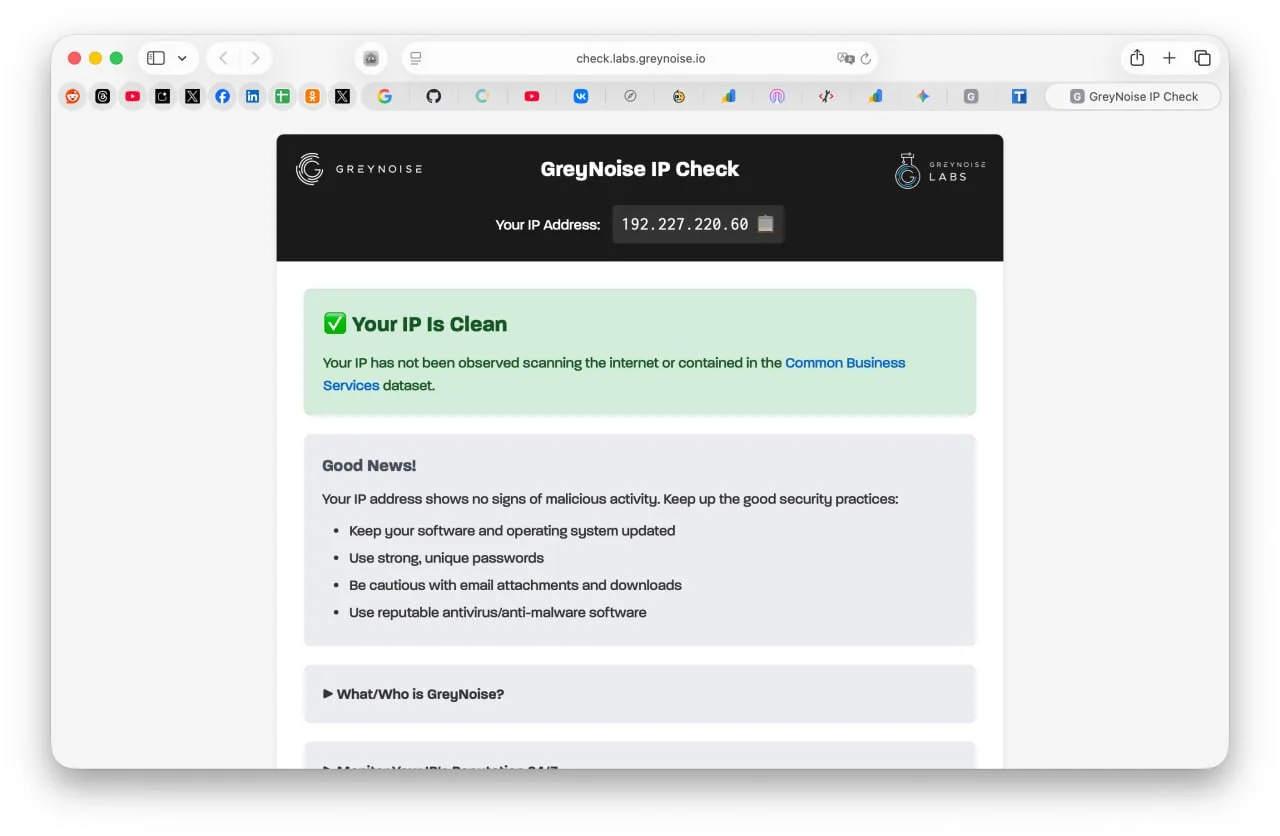Focus the address bar showing check.labs.greynoise.io

pyautogui.click(x=640, y=59)
